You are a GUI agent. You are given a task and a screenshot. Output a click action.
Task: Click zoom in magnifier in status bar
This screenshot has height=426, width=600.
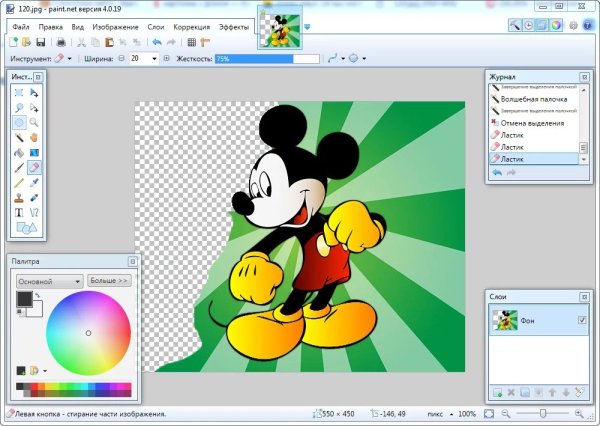(579, 414)
